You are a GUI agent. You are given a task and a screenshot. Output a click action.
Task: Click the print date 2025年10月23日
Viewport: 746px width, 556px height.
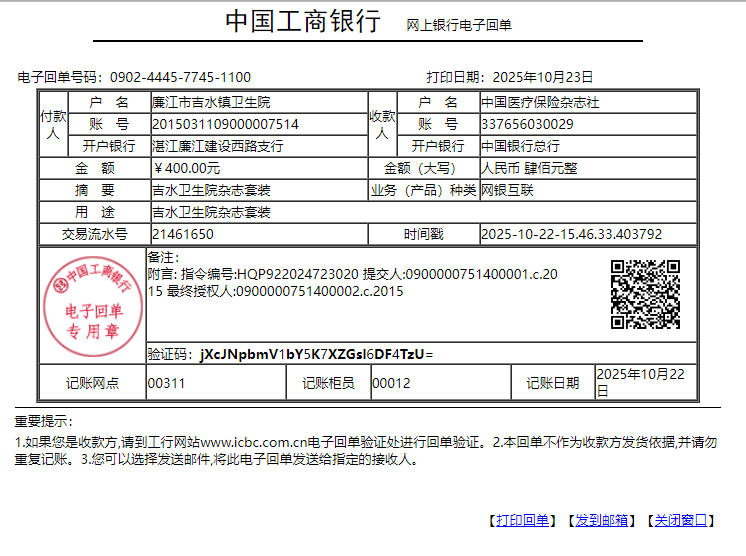pyautogui.click(x=543, y=77)
